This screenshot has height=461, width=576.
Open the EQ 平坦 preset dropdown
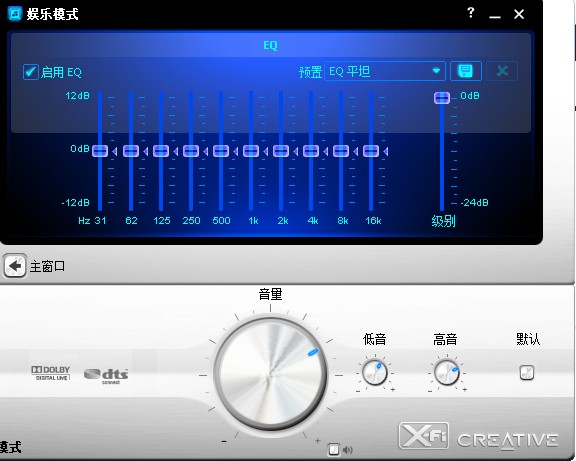coord(385,71)
